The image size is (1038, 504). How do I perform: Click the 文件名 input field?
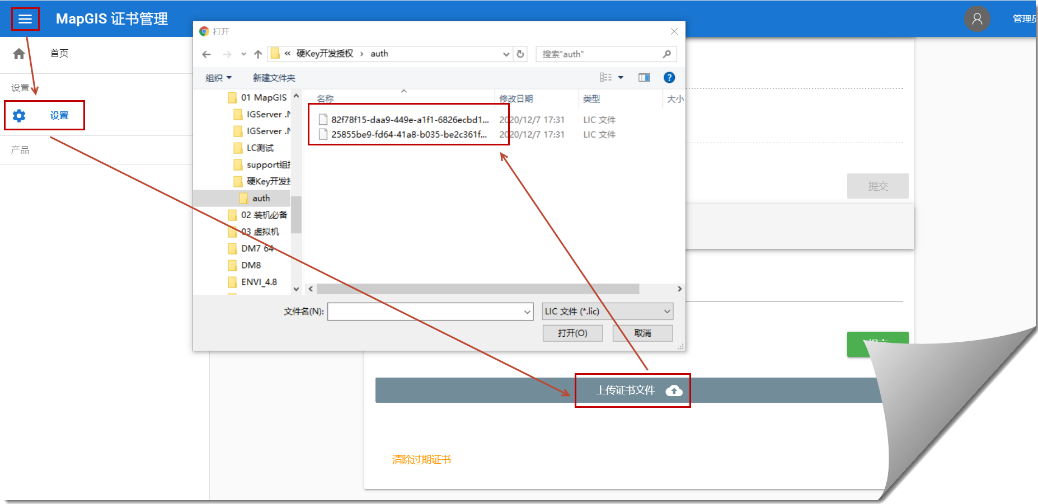pos(429,312)
